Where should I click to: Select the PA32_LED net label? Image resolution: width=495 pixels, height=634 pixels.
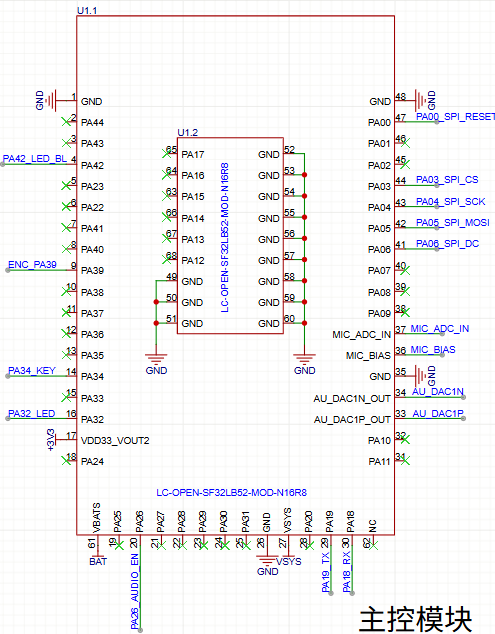pyautogui.click(x=32, y=413)
